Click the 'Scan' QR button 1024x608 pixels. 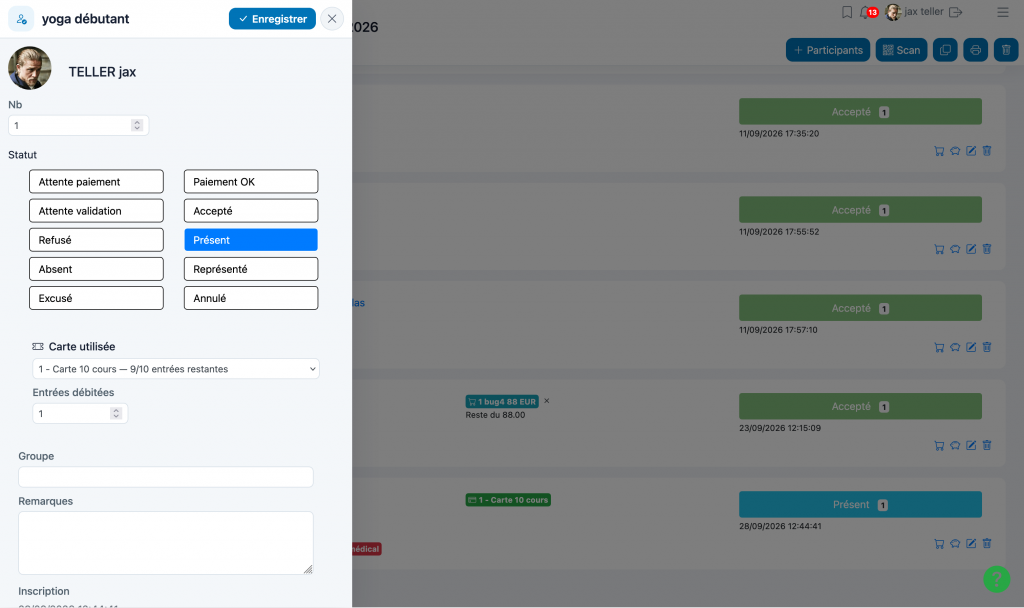(x=901, y=50)
